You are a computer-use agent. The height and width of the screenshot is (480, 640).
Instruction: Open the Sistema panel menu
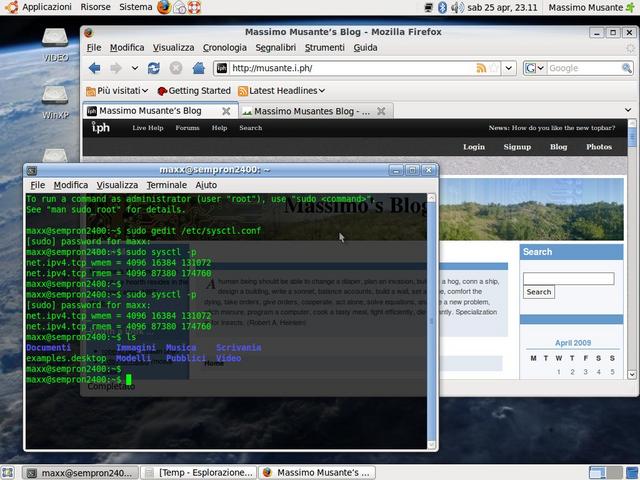click(136, 7)
